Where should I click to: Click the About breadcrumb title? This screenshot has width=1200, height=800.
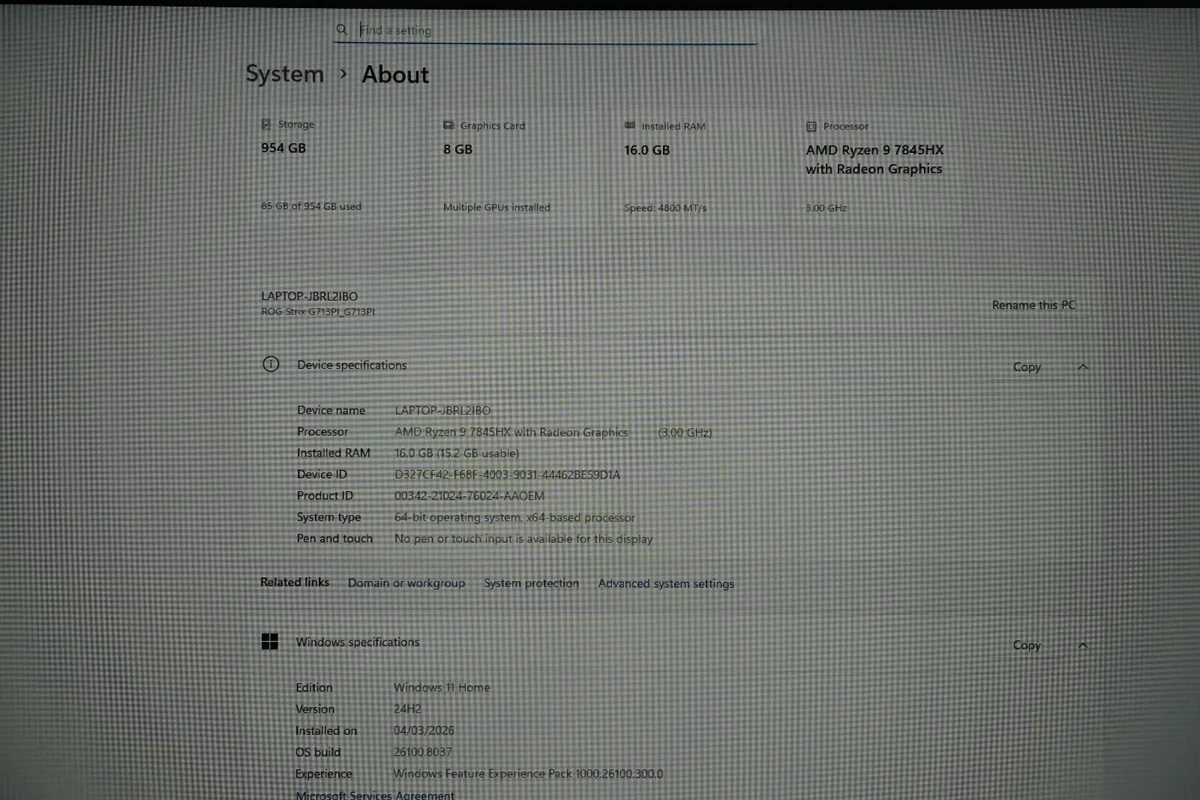[x=395, y=74]
